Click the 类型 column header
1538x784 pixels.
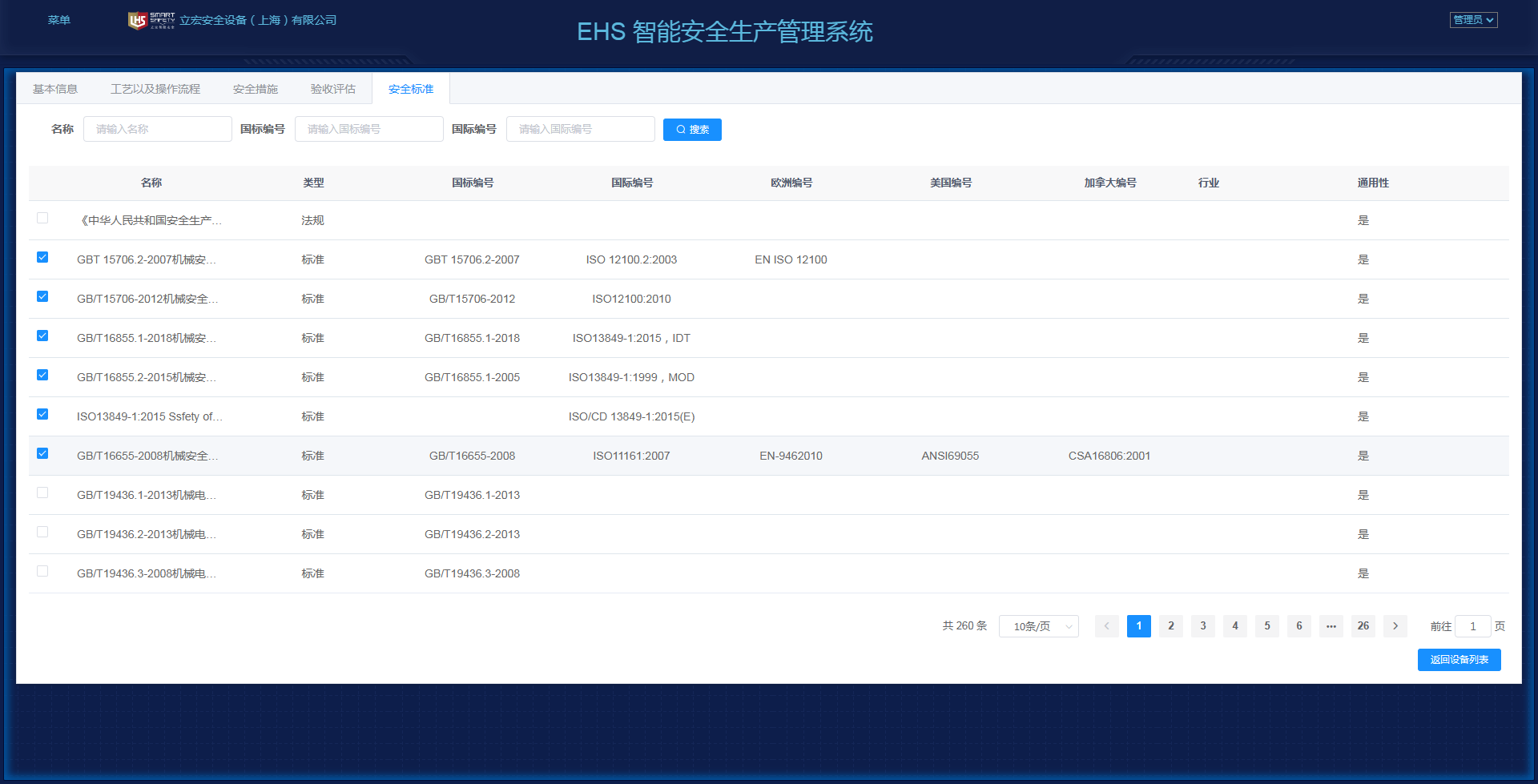coord(313,183)
